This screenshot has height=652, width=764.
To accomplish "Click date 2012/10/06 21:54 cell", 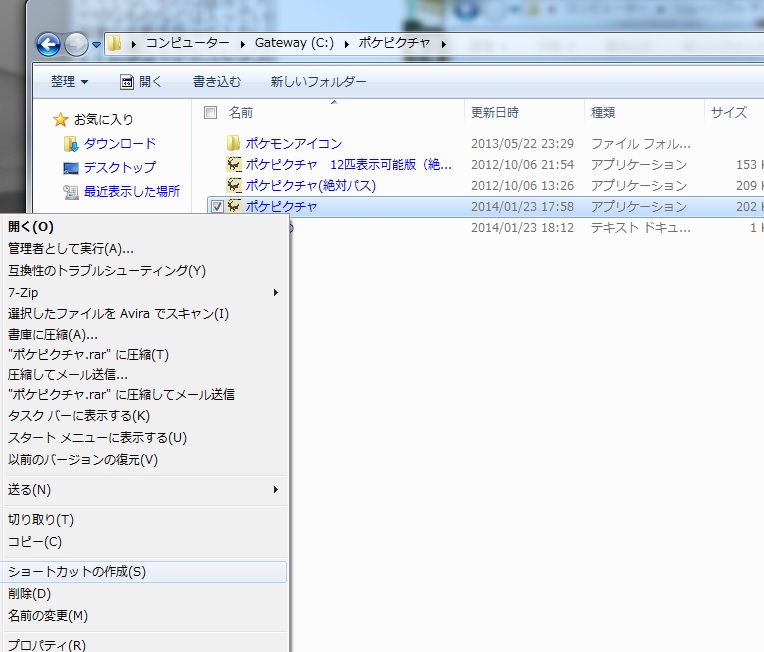I will 522,165.
